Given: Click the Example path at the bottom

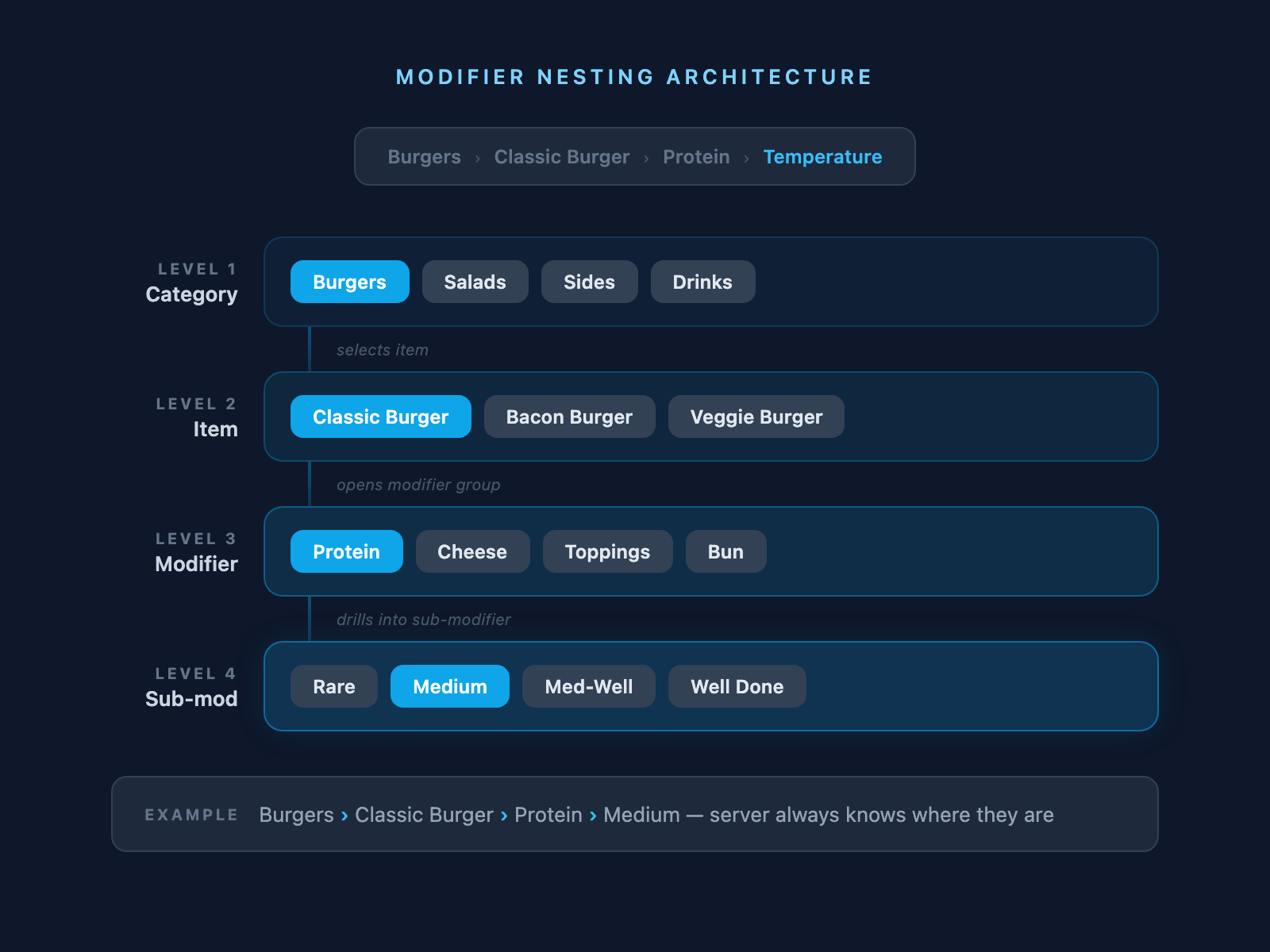Looking at the screenshot, I should point(656,815).
